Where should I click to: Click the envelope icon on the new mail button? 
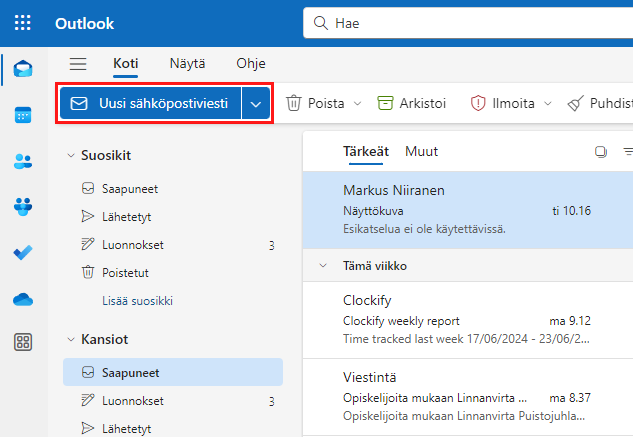tap(79, 103)
